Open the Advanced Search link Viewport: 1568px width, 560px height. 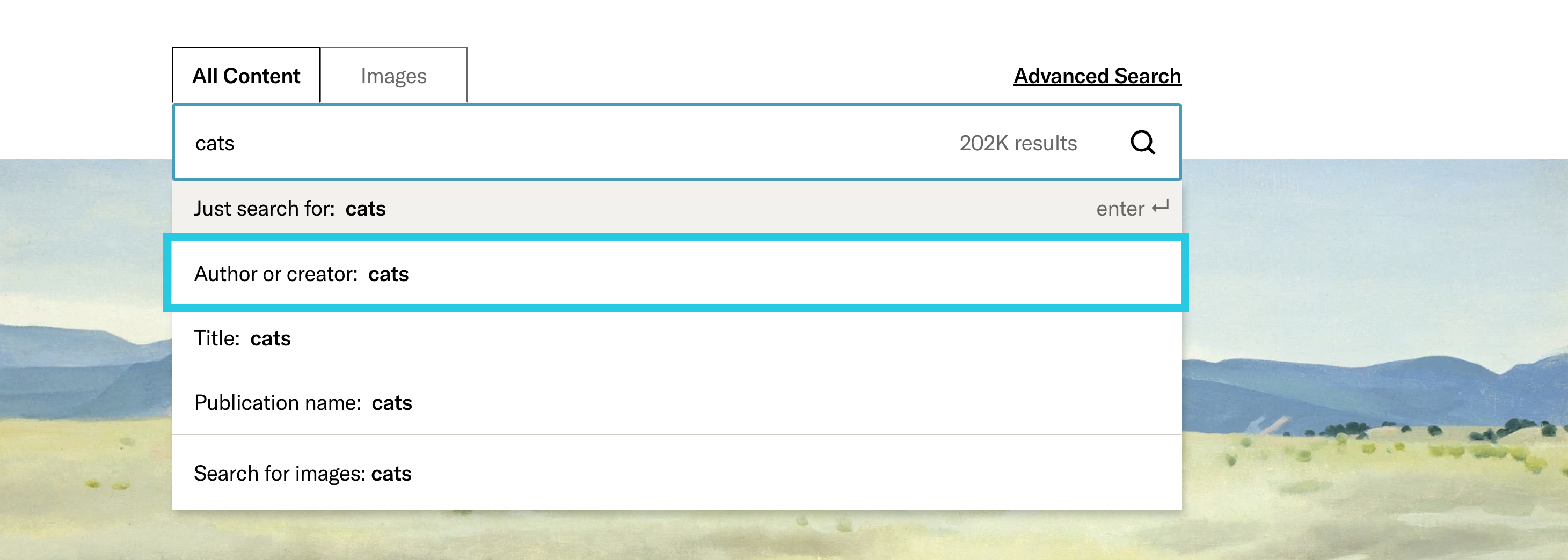click(1097, 76)
